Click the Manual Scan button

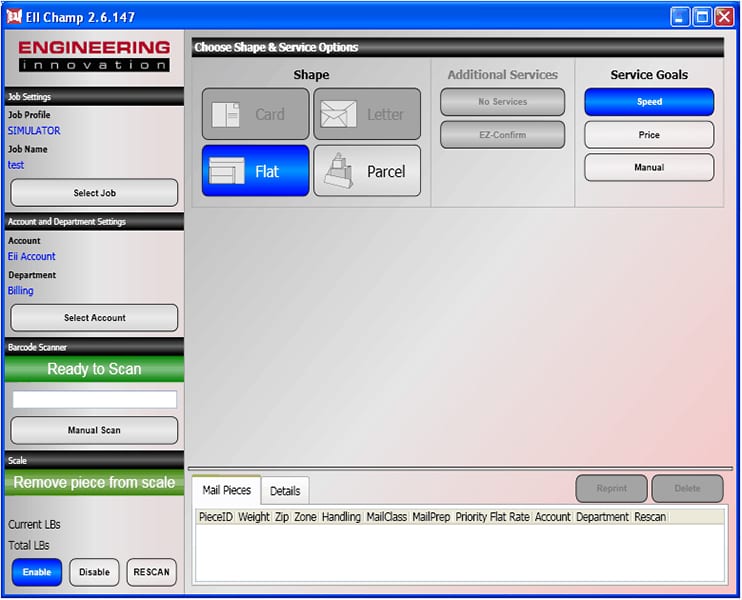pos(94,430)
